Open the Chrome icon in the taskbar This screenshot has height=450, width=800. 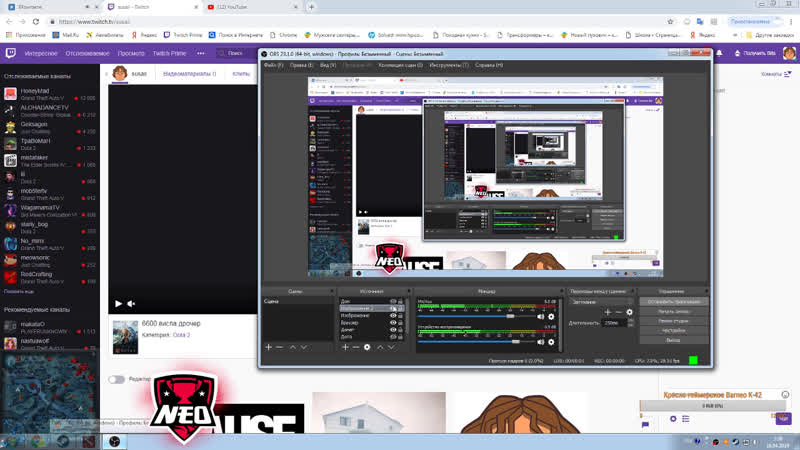coord(37,442)
